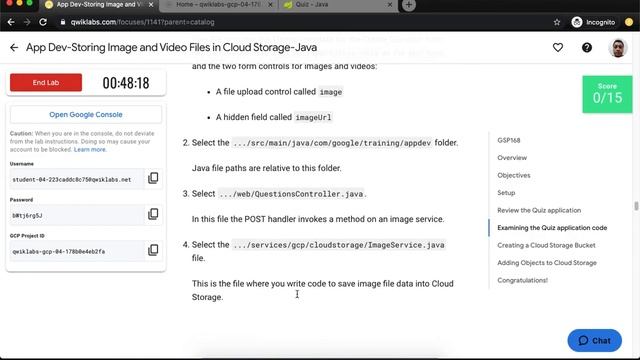This screenshot has height=360, width=640.
Task: Click the lab title heading text
Action: coord(171,48)
